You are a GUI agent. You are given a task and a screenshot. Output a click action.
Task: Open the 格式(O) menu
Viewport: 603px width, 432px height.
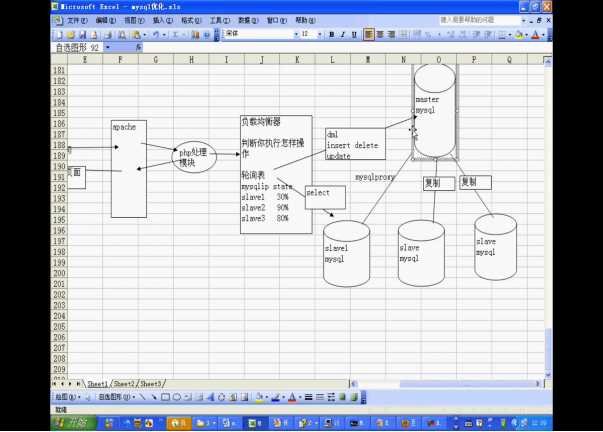coord(190,20)
